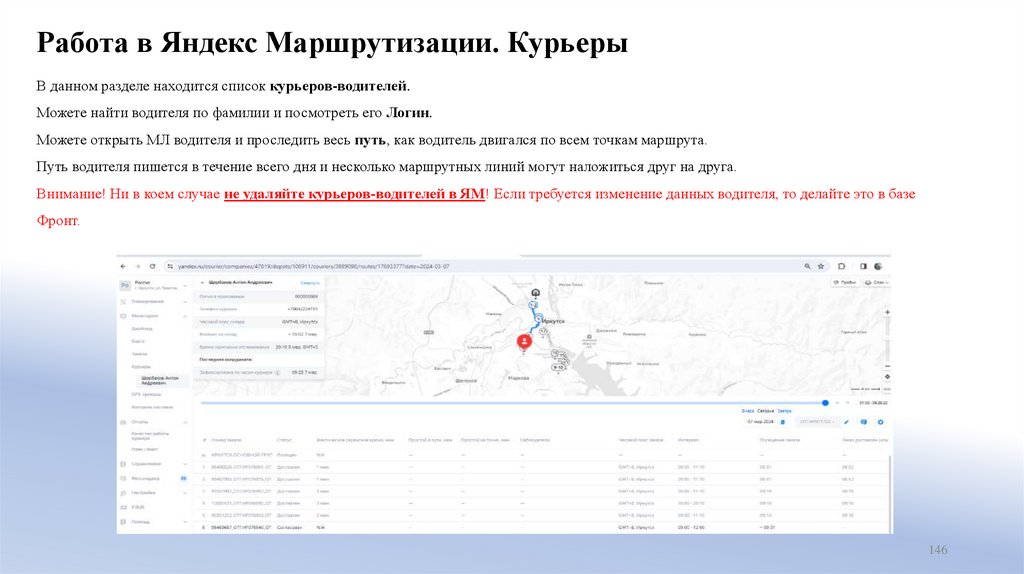Click the browser forward arrow

(138, 266)
